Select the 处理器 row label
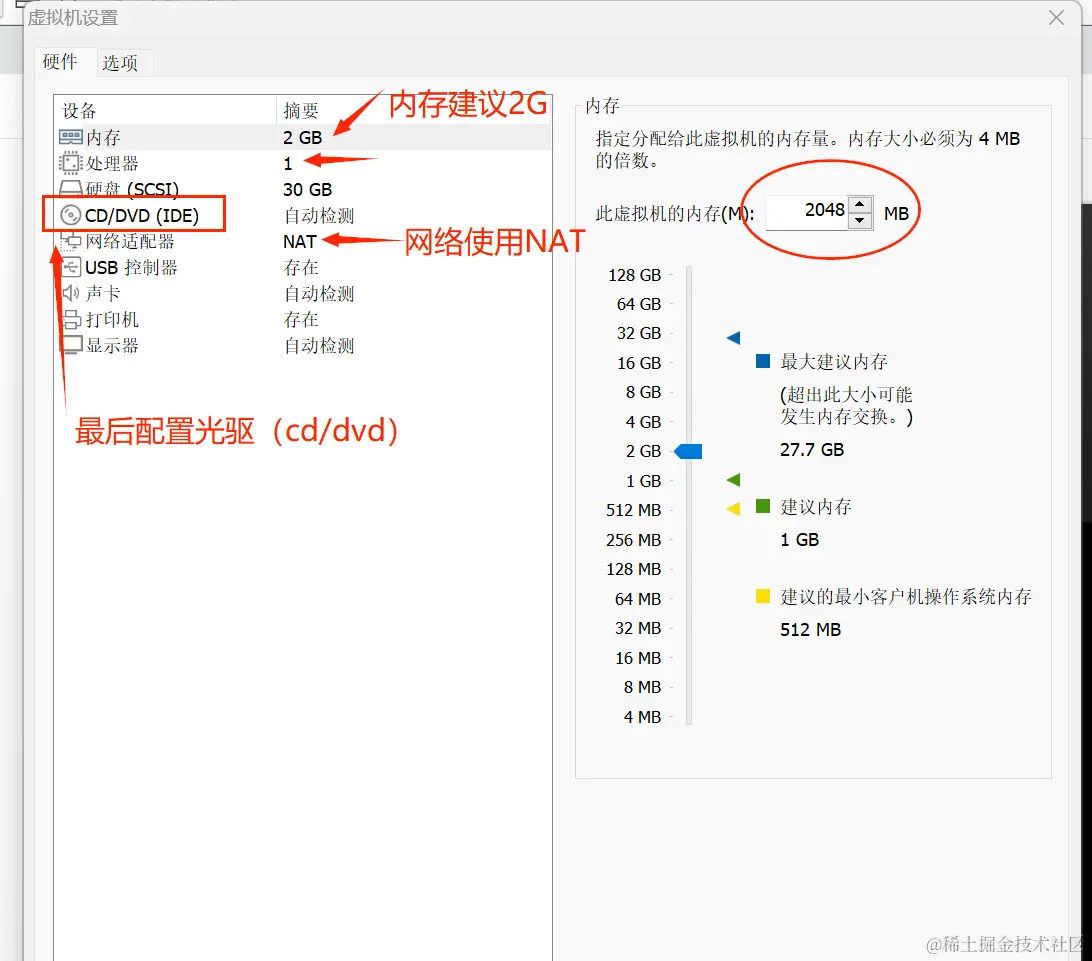Image resolution: width=1092 pixels, height=961 pixels. [x=112, y=164]
